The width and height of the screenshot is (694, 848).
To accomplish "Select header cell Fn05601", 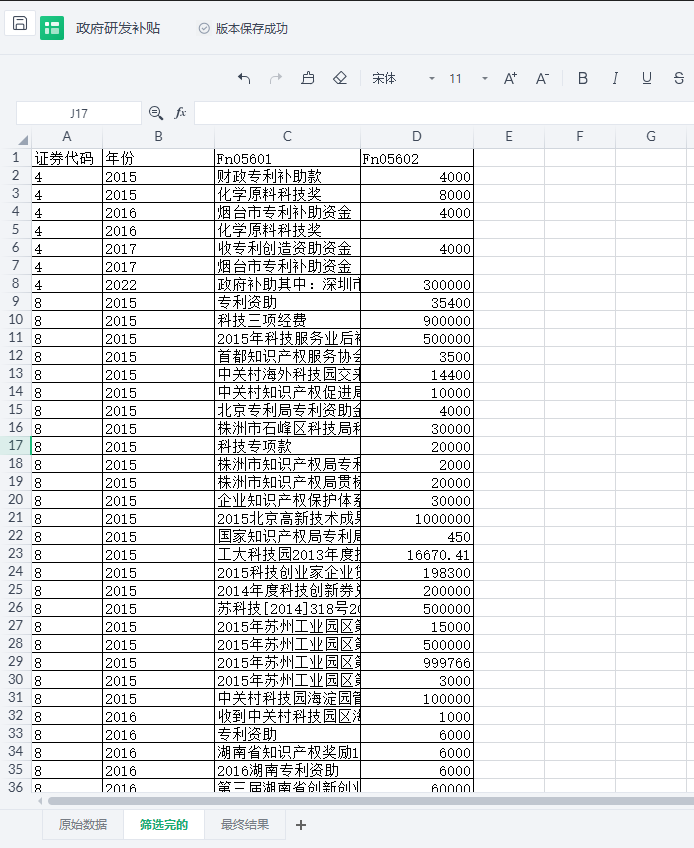I will [x=287, y=158].
